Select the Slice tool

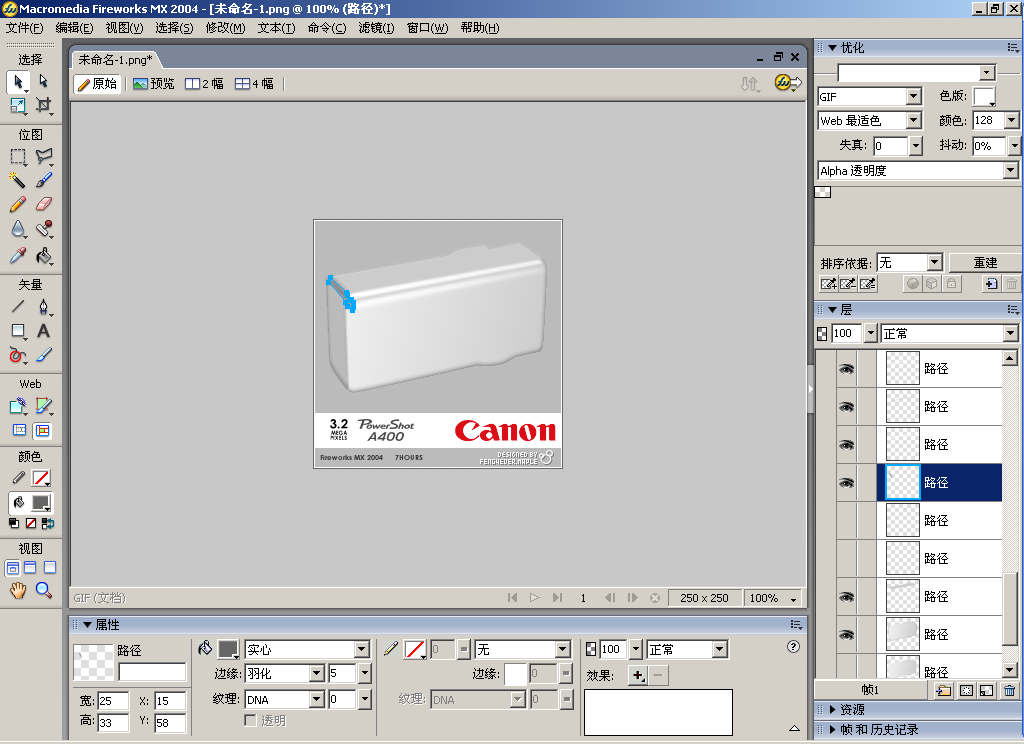coord(44,406)
